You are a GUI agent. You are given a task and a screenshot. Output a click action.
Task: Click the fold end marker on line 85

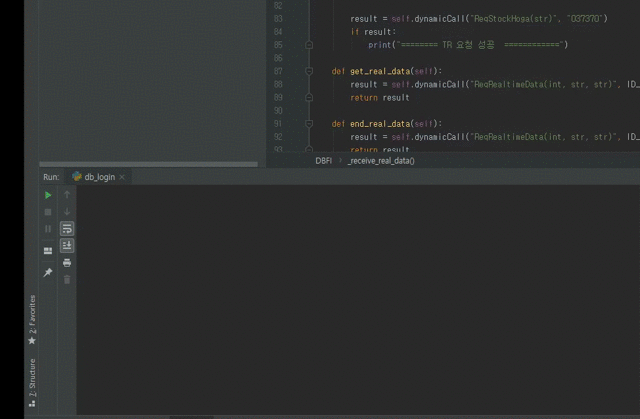coord(309,45)
